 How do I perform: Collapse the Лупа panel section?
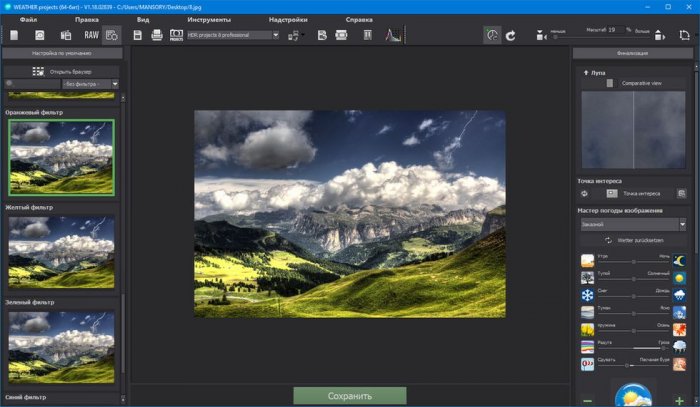point(585,73)
